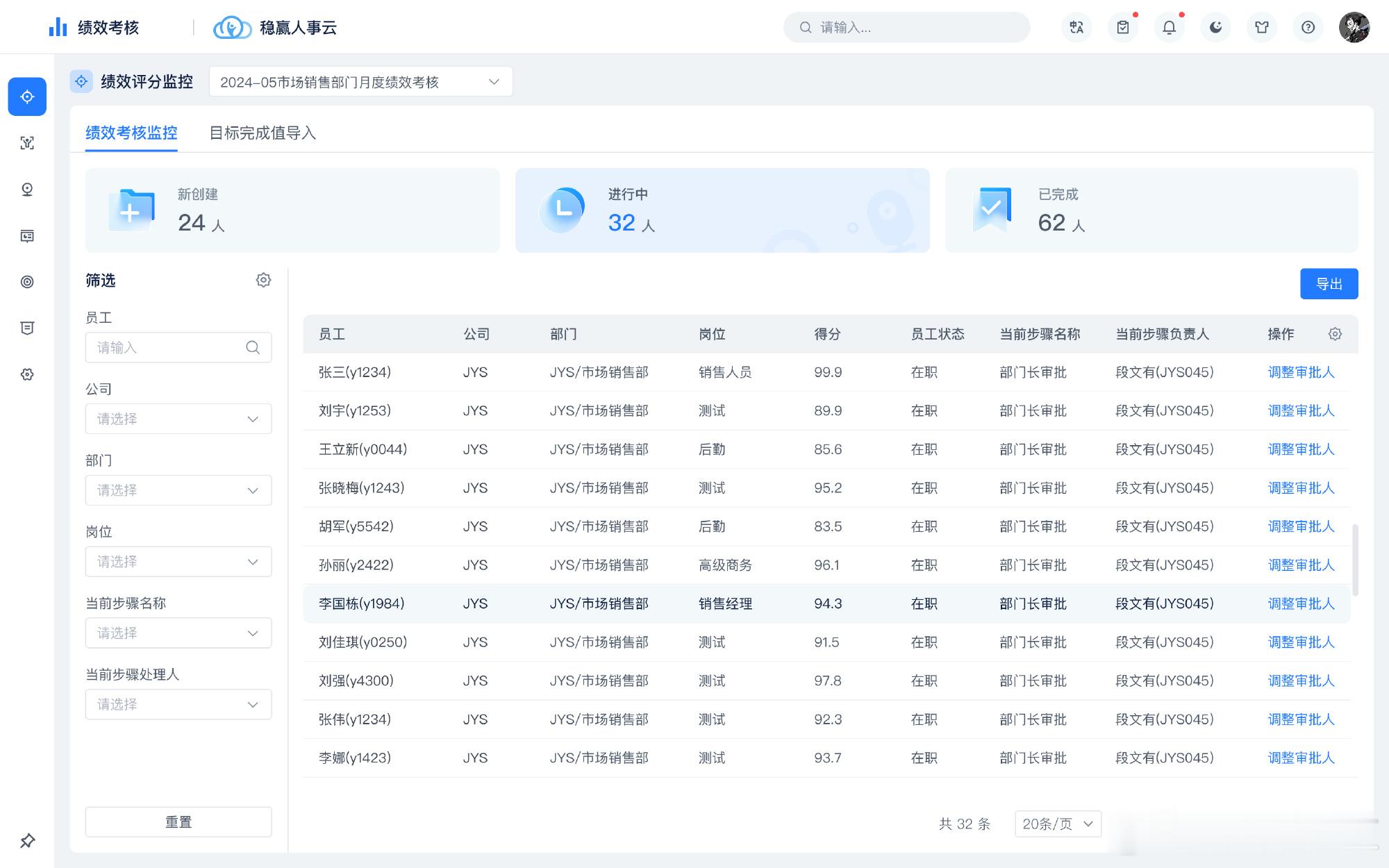
Task: Open the sidebar webcam-style icon
Action: coord(27,190)
